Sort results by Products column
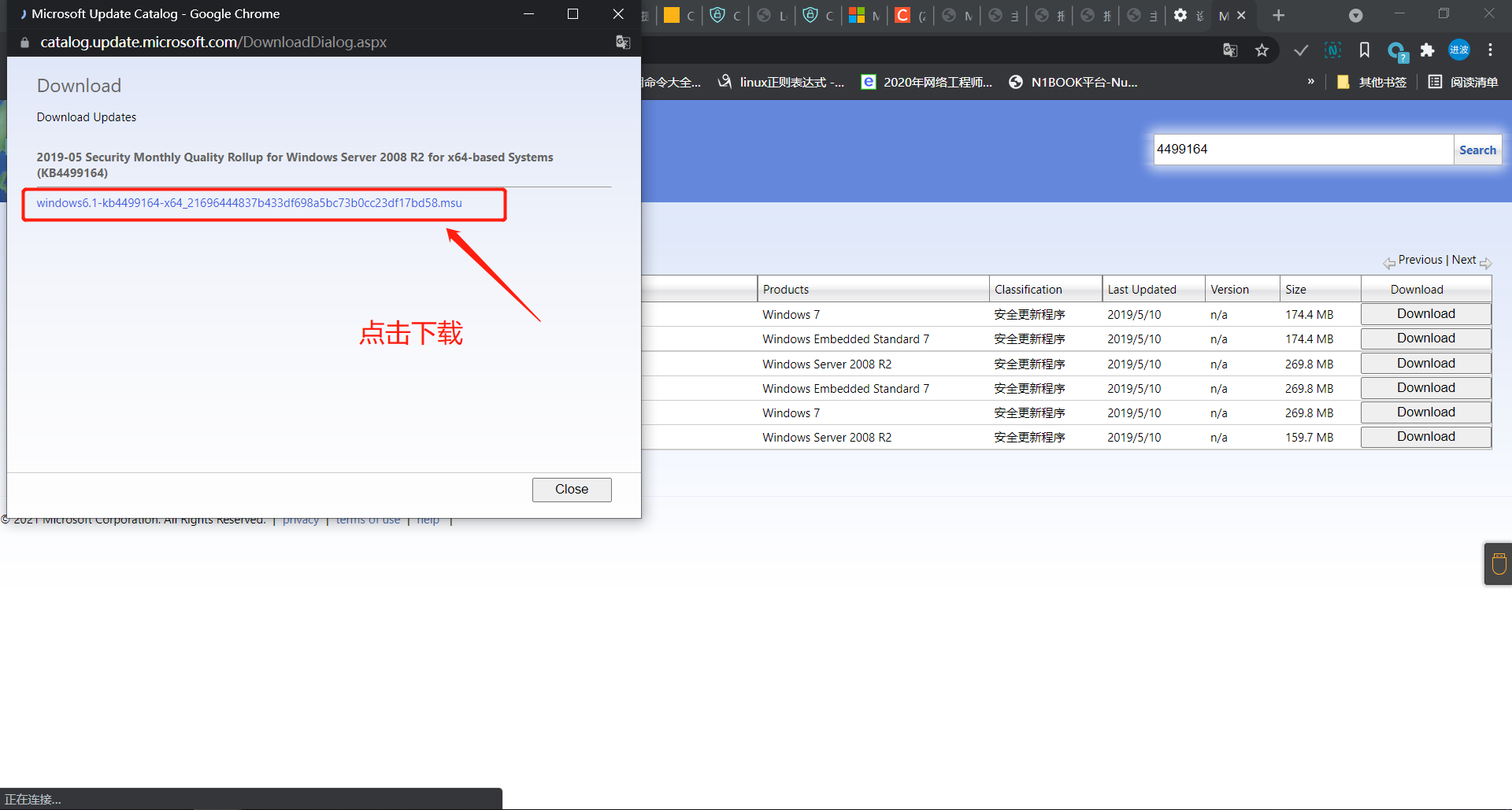 pos(785,290)
